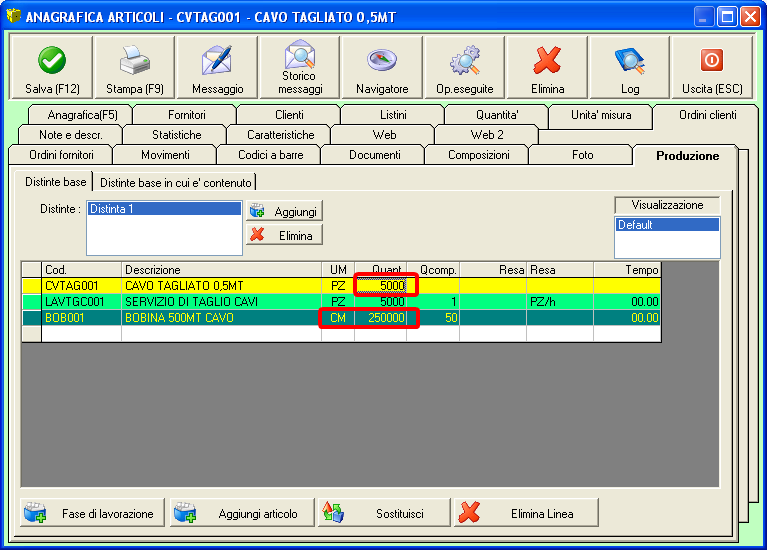Exit using the Uscita (ESC) button

[711, 68]
